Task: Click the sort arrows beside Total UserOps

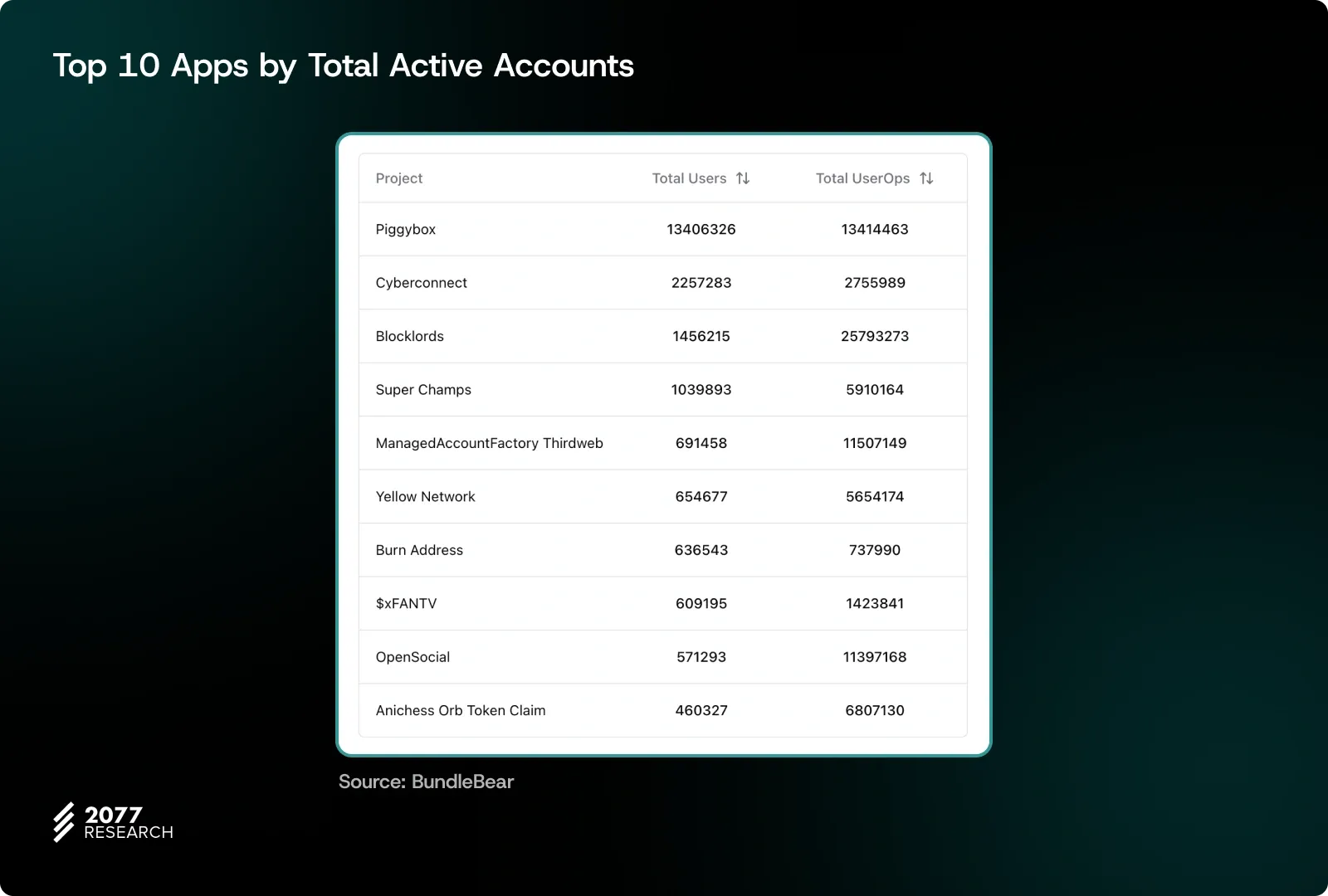Action: tap(926, 178)
